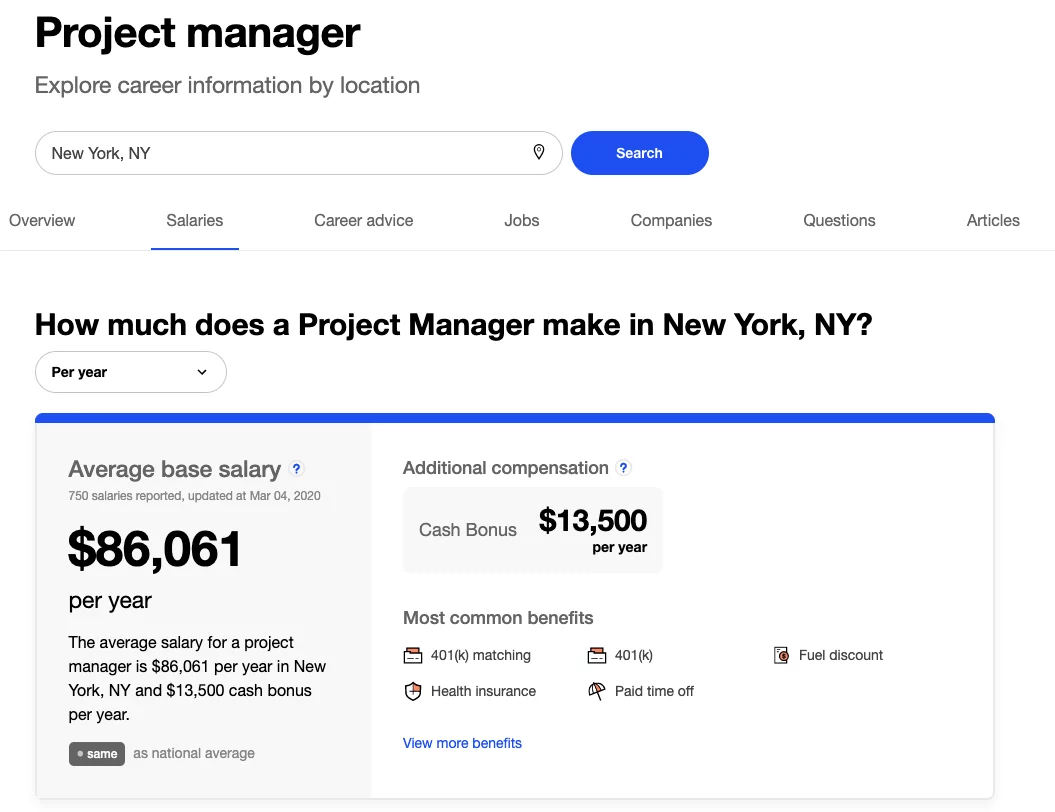Click the location pin icon in search field
The image size is (1055, 812).
pyautogui.click(x=539, y=152)
